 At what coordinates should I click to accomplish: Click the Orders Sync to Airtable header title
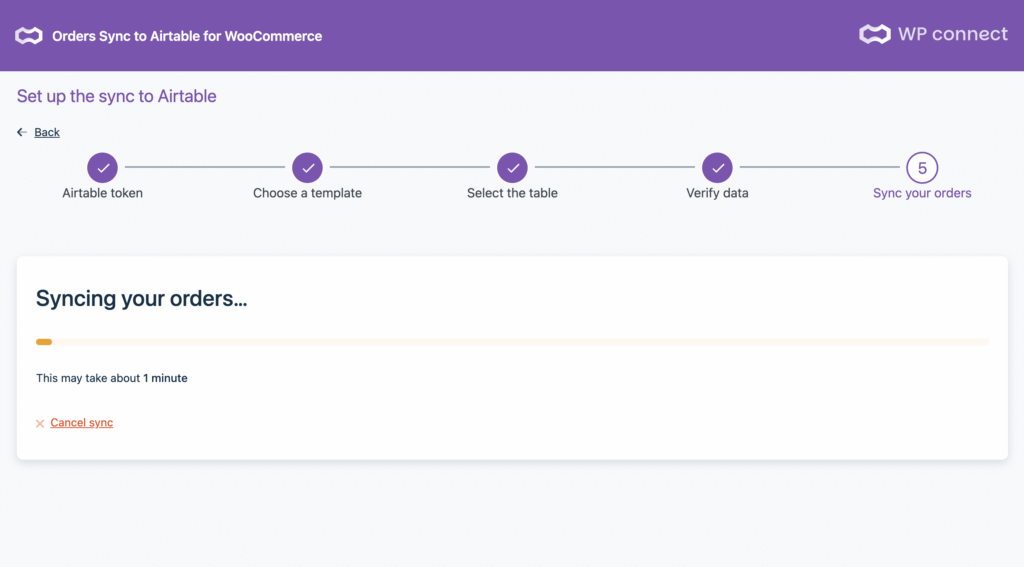[x=187, y=36]
